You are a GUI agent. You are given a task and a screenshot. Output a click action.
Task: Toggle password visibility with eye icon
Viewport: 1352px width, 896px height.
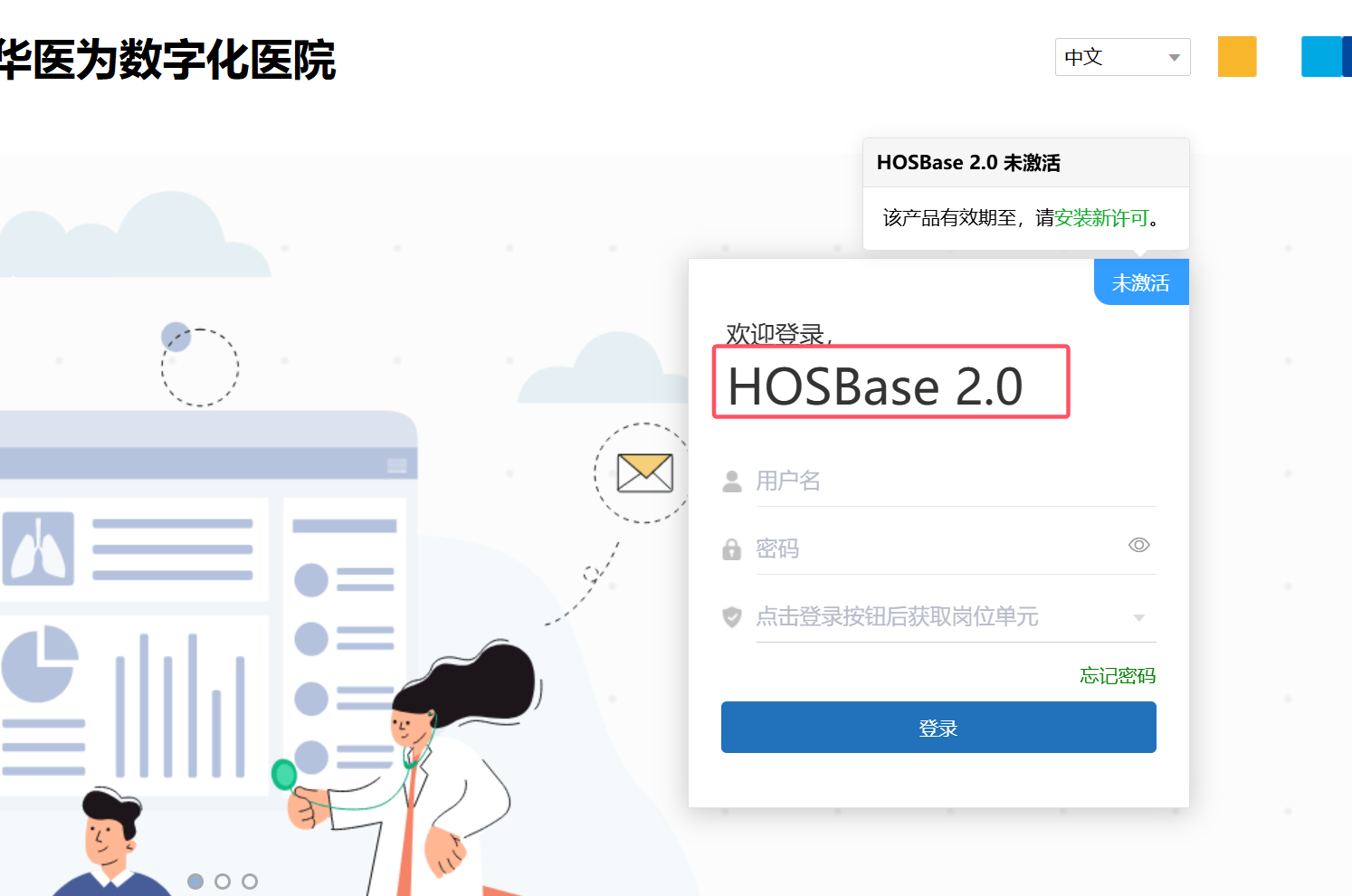pos(1139,545)
